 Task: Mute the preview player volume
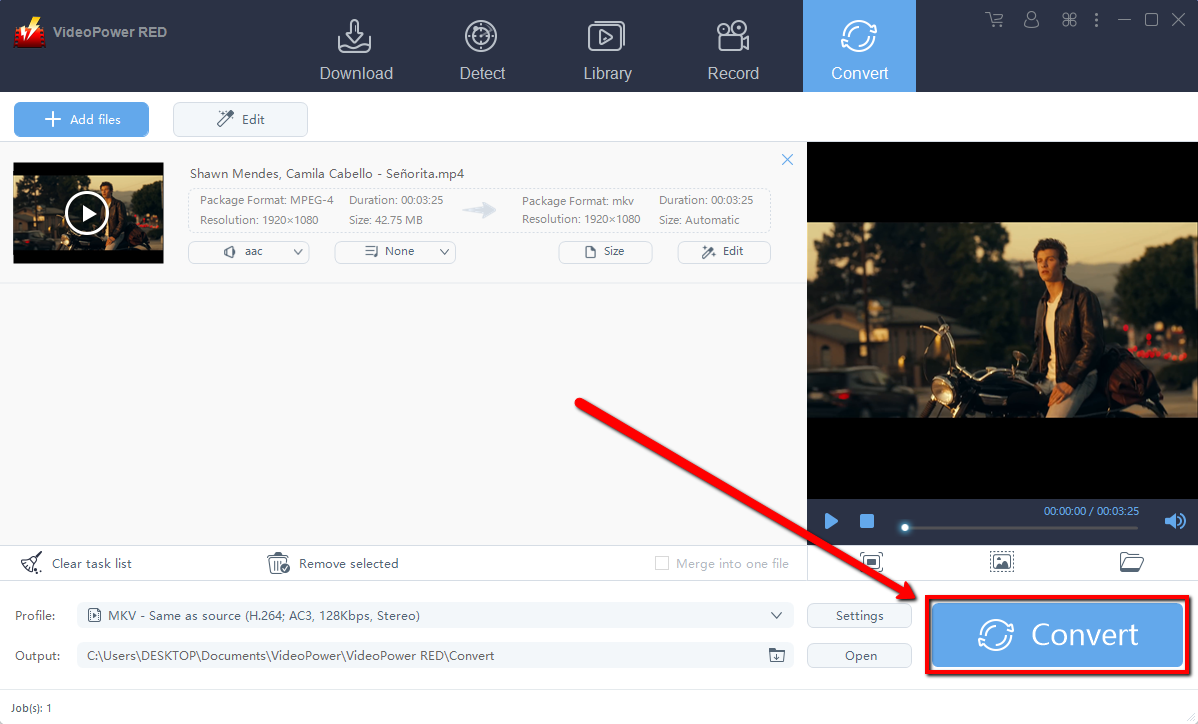(x=1175, y=520)
